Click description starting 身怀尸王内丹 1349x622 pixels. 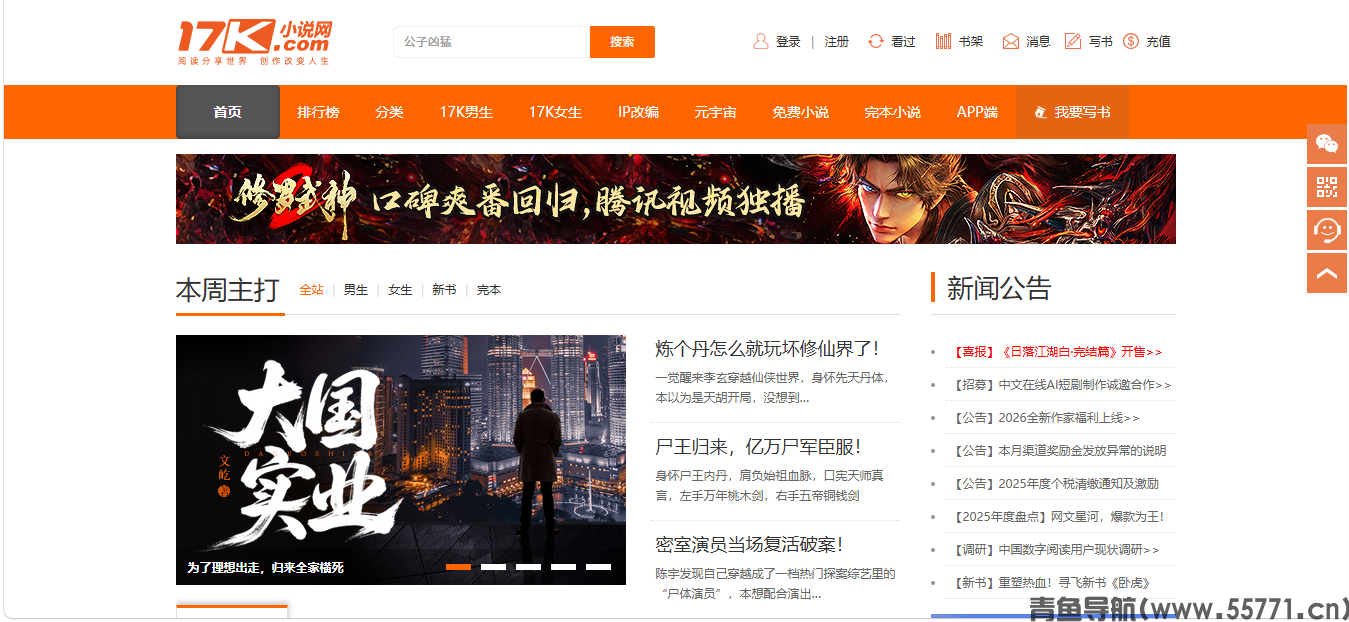(770, 486)
